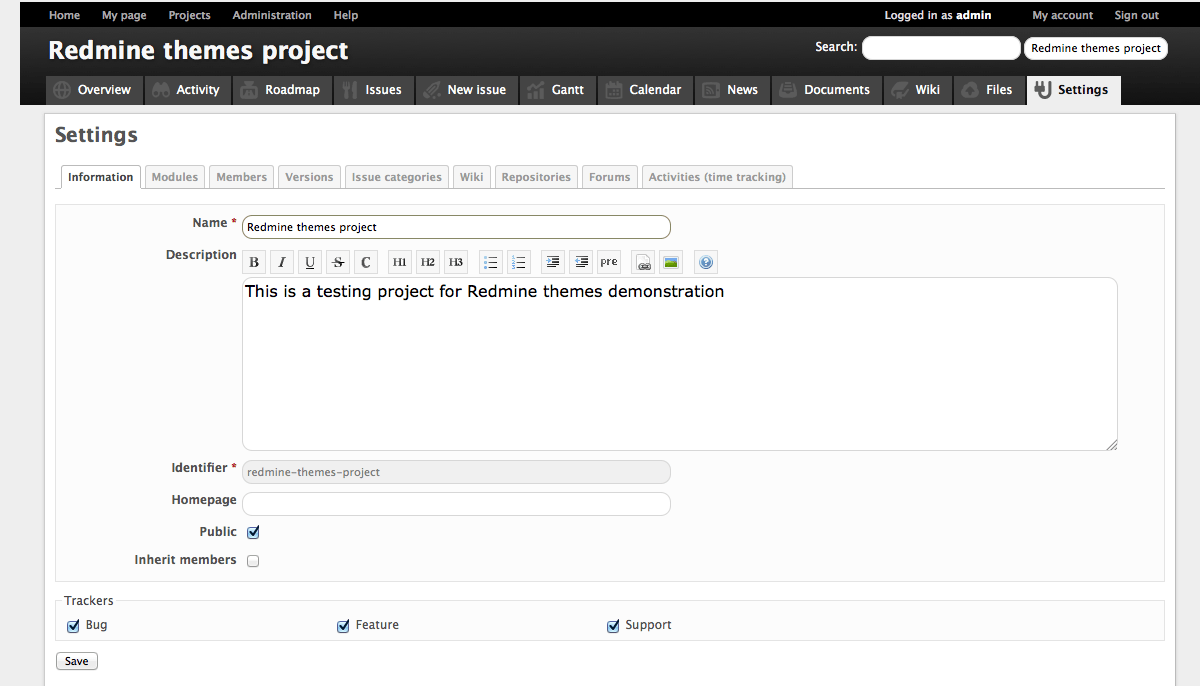Open My page link
This screenshot has width=1200, height=686.
(x=124, y=15)
